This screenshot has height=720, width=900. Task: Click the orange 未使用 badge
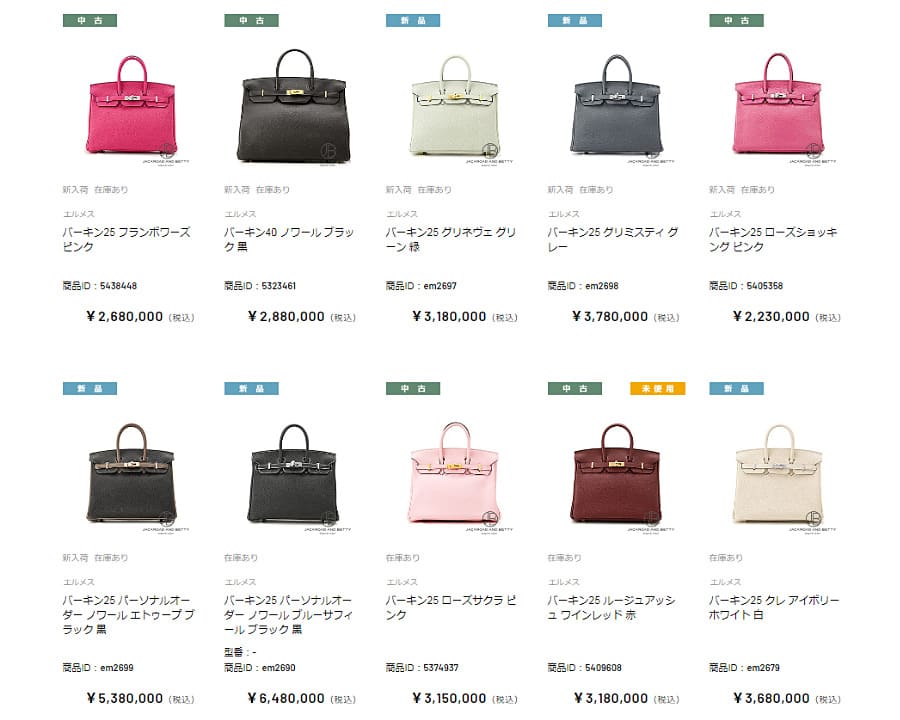click(x=657, y=389)
